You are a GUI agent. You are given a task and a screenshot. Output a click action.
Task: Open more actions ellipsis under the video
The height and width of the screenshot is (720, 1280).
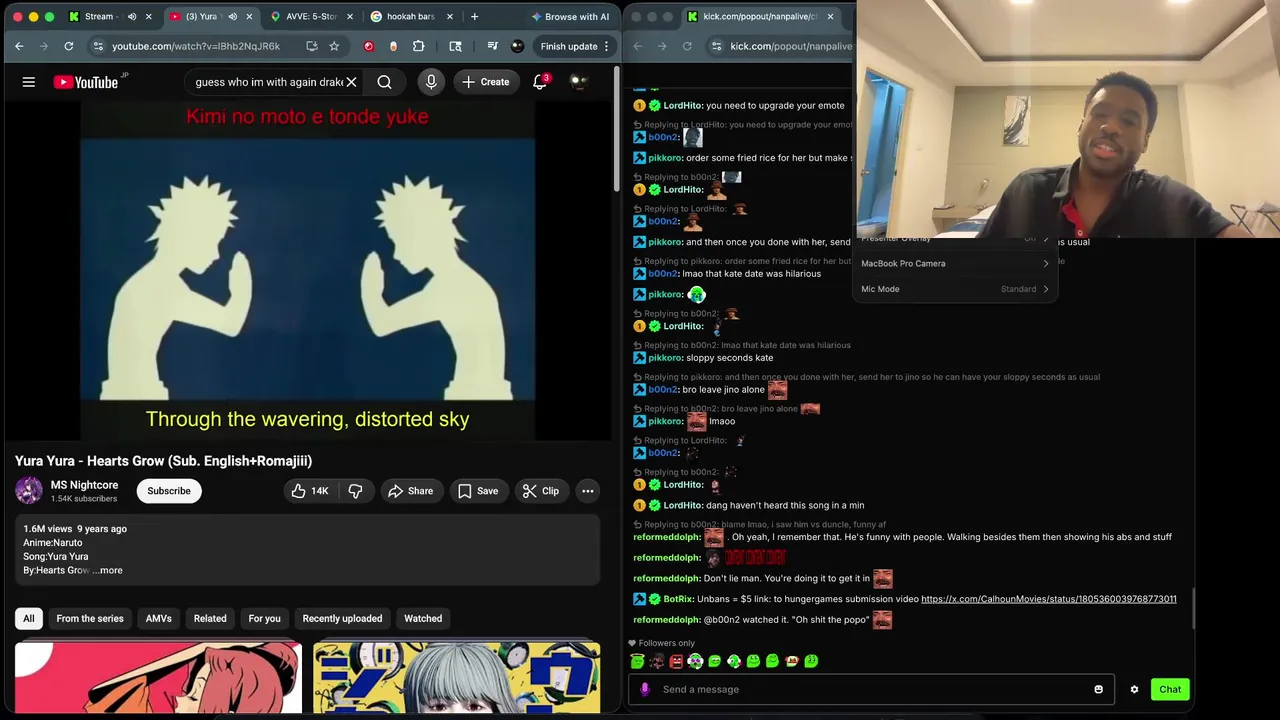pos(588,491)
